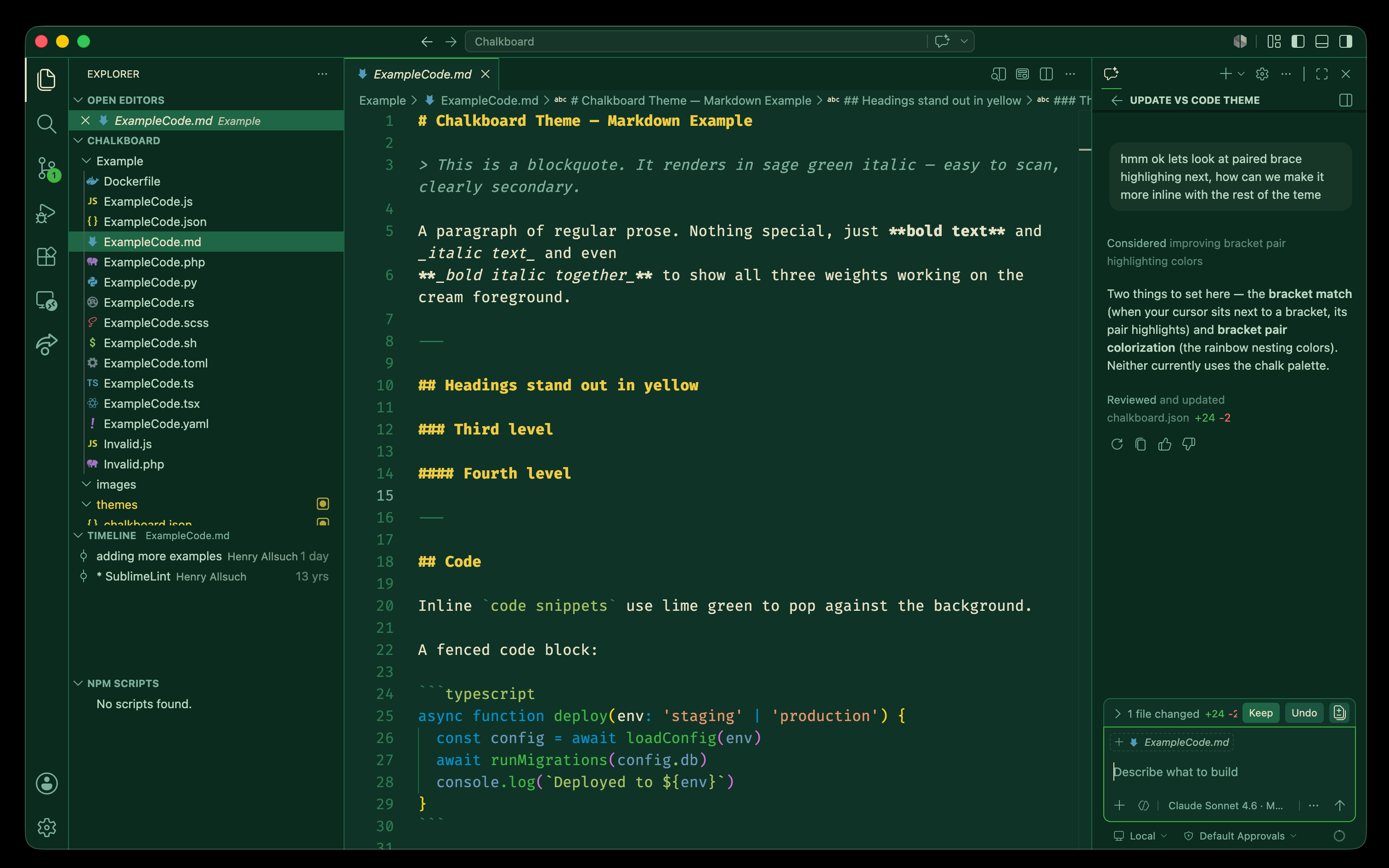Open the share/live view icon in activity bar

pos(46,344)
